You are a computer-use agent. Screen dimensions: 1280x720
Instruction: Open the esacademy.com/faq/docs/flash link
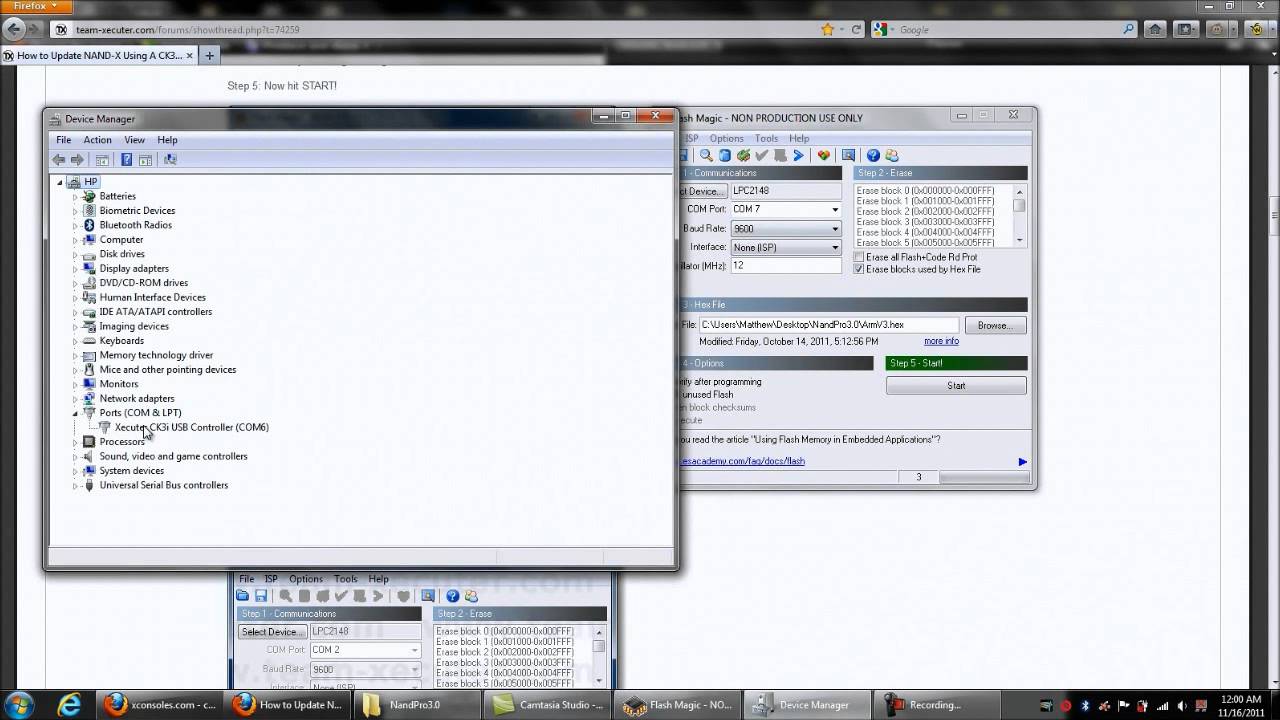pos(742,461)
